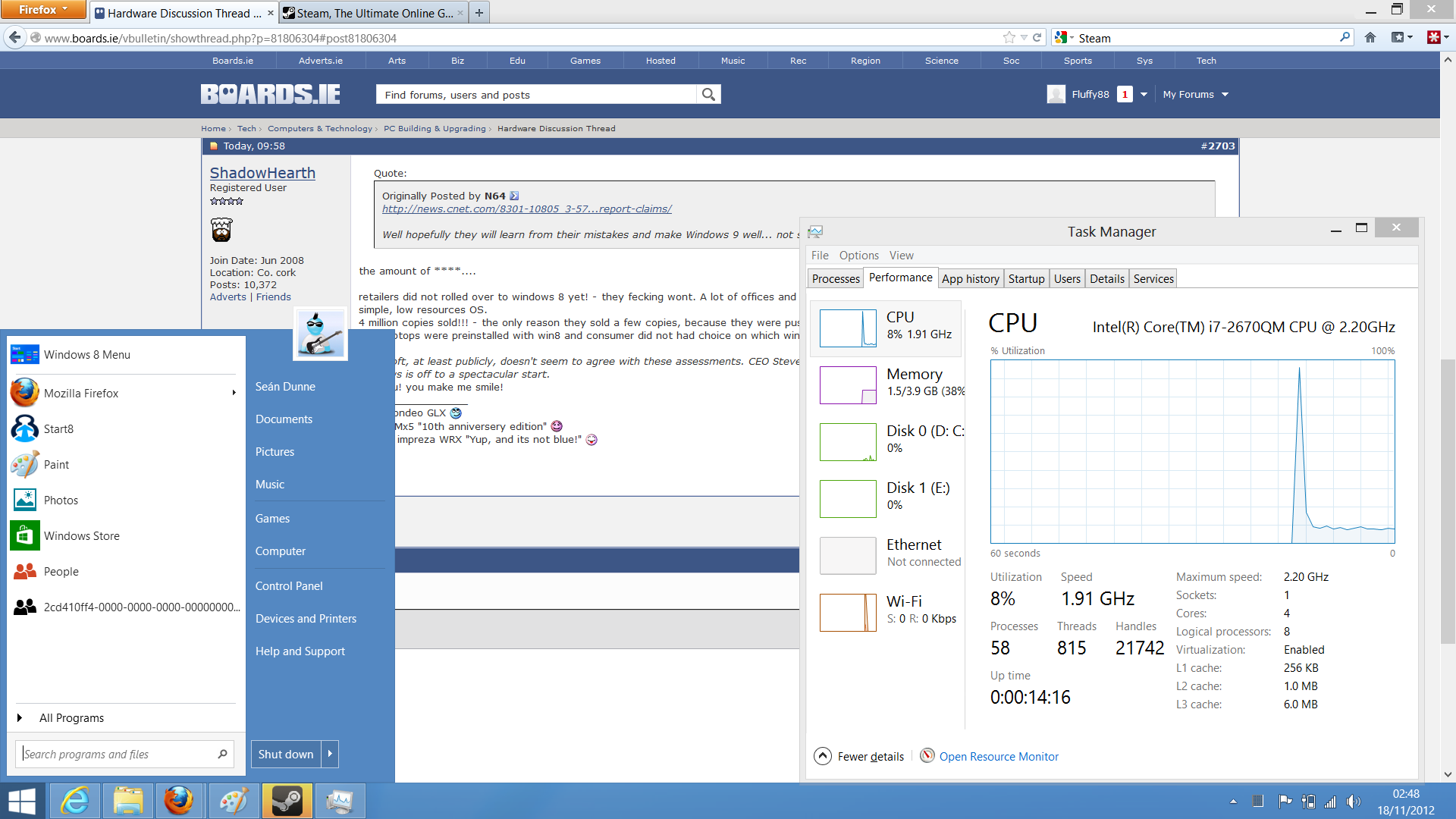Click the Shut down button
The width and height of the screenshot is (1456, 819).
tap(286, 754)
